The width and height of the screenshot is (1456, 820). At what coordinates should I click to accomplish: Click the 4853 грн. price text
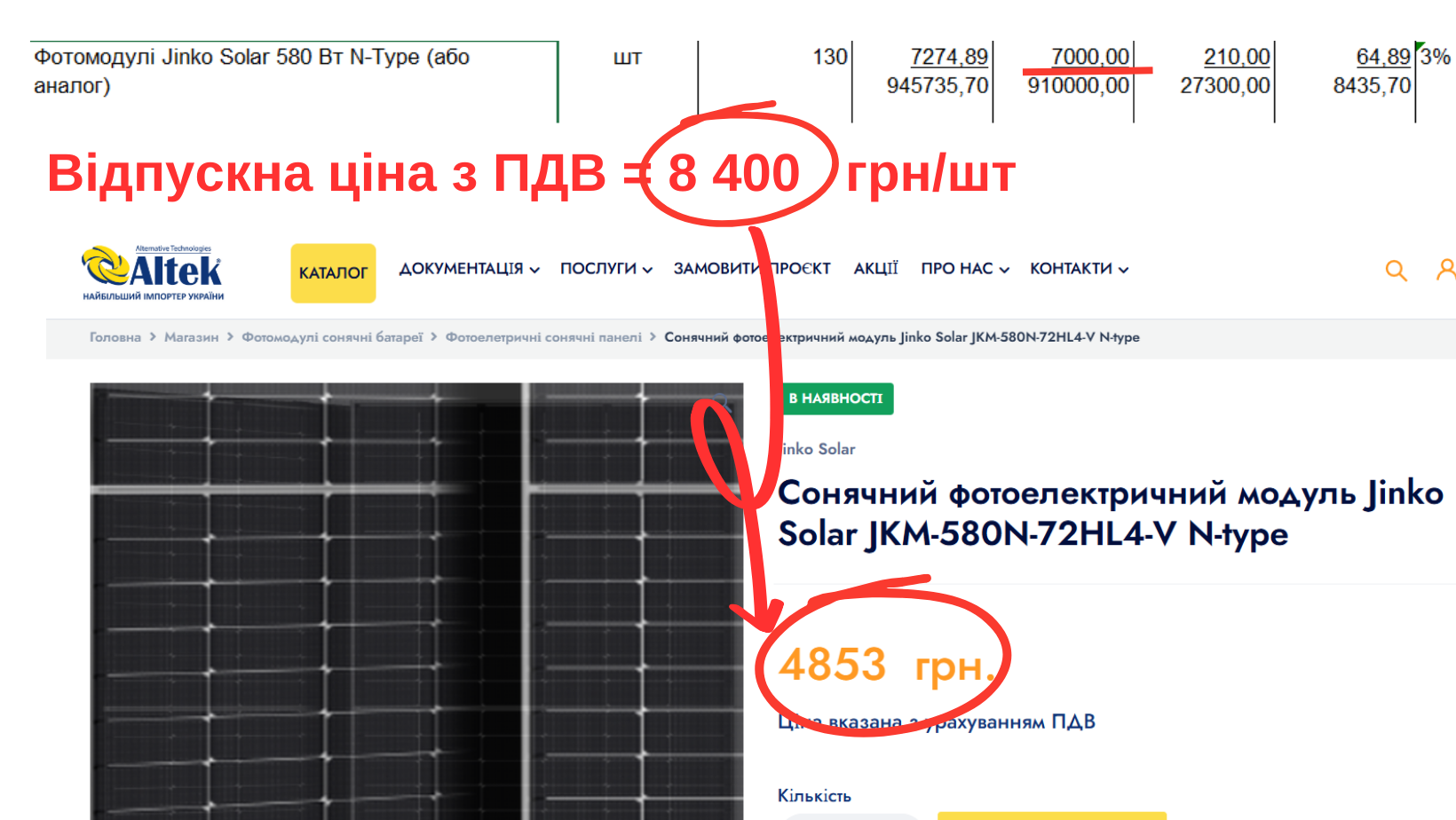point(884,665)
